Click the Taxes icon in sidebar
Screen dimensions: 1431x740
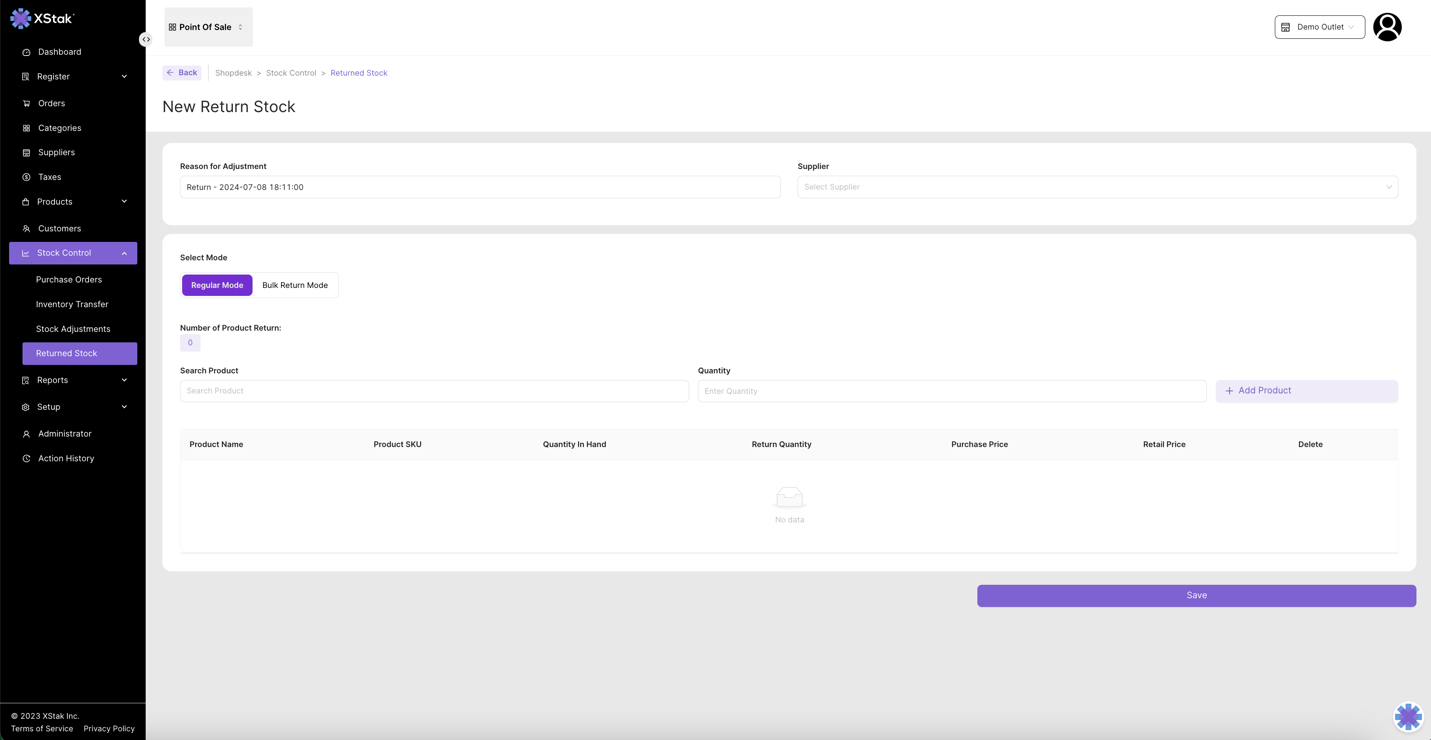tap(26, 177)
